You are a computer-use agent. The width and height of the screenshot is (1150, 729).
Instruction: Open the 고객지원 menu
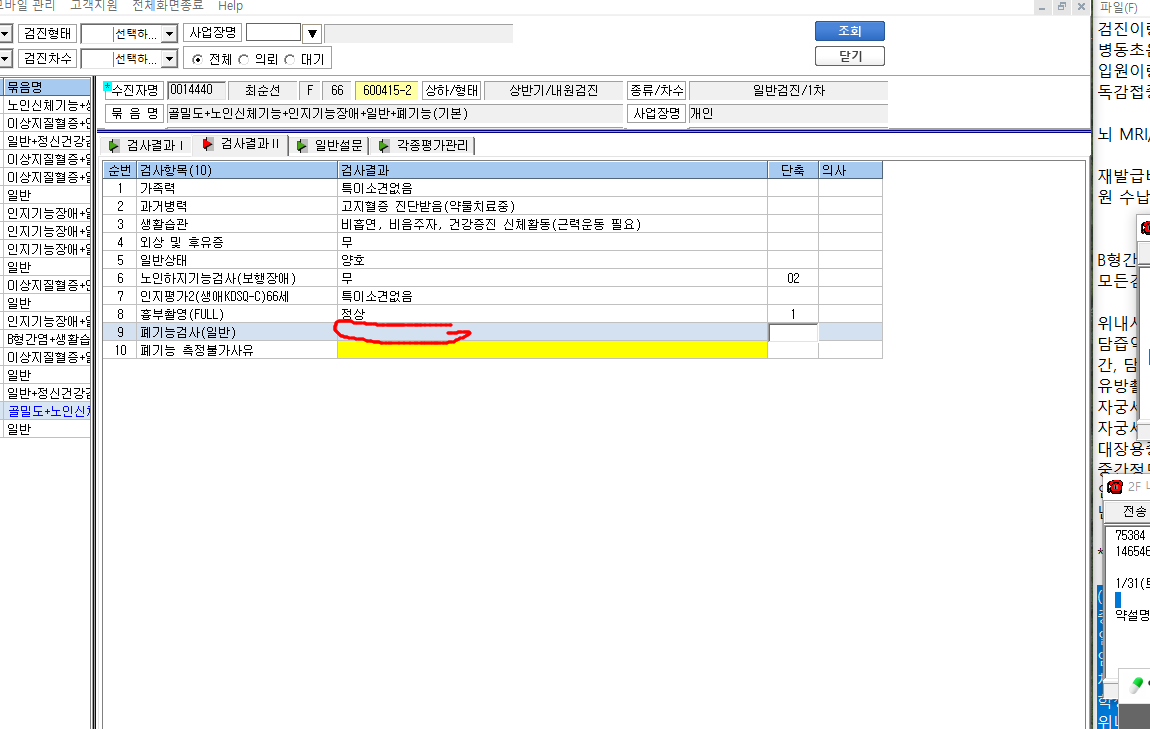coord(94,6)
